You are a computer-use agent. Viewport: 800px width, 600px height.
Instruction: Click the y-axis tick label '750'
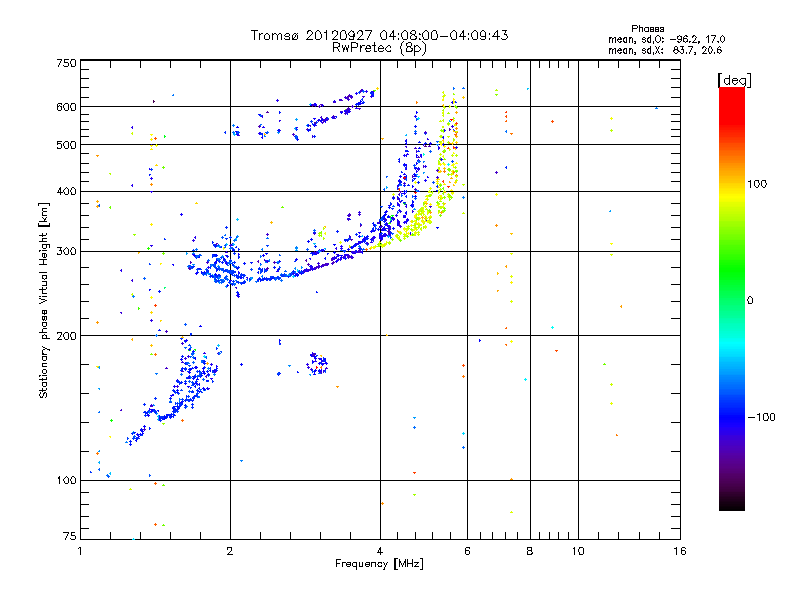66,63
